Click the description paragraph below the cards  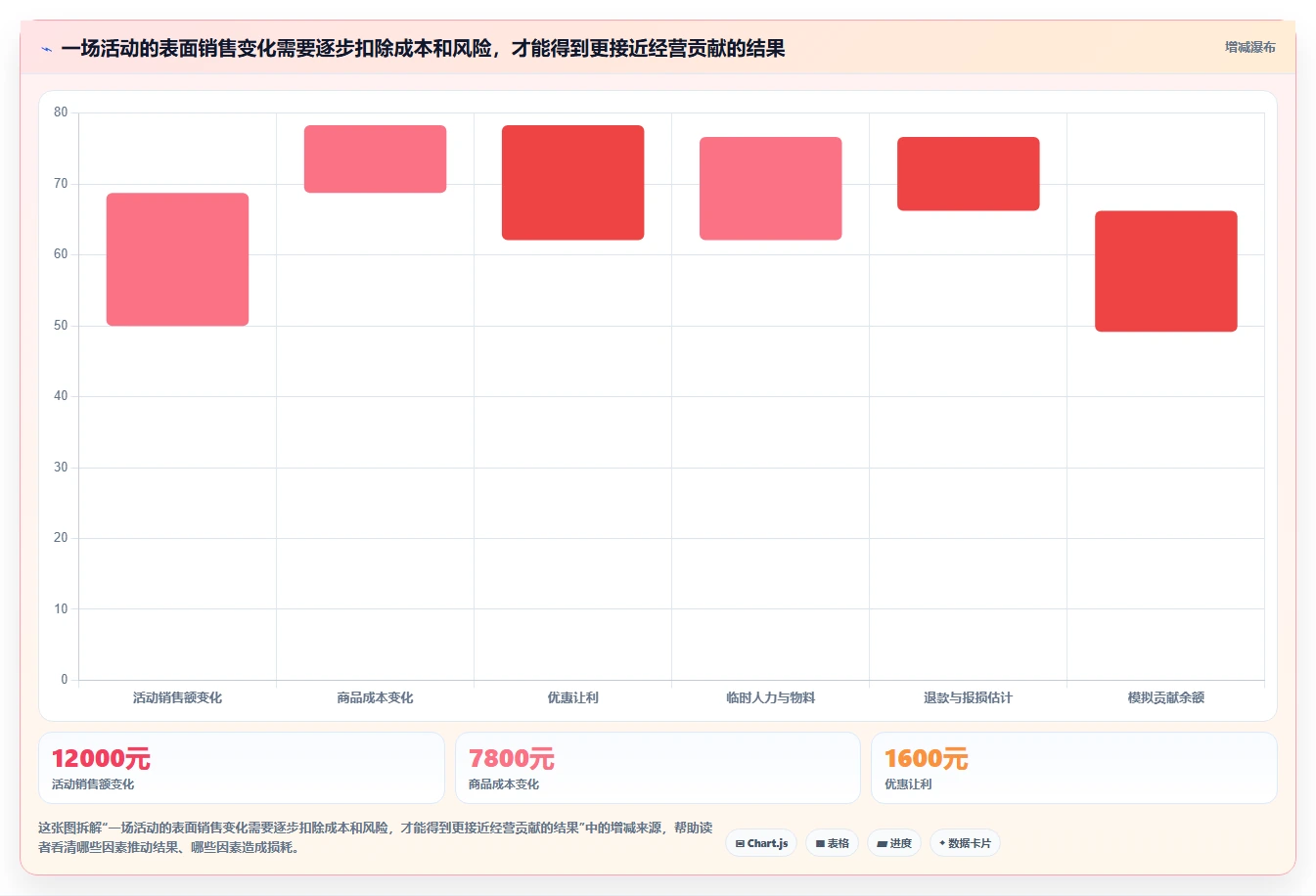376,837
